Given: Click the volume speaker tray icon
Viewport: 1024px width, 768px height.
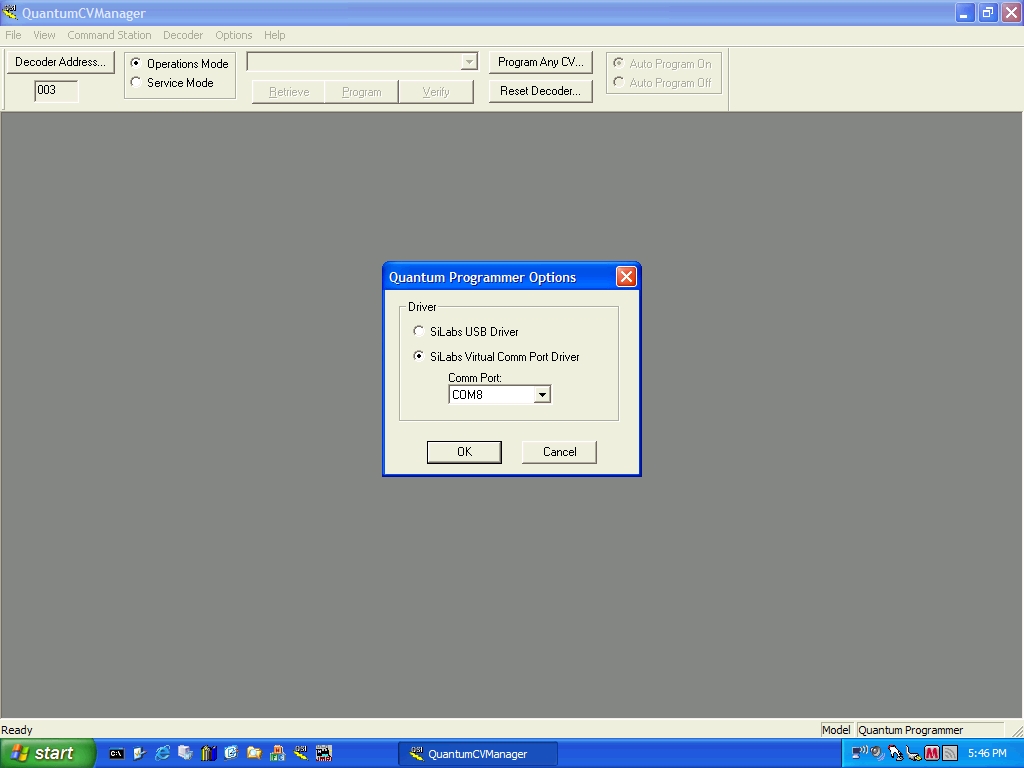Looking at the screenshot, I should click(877, 753).
